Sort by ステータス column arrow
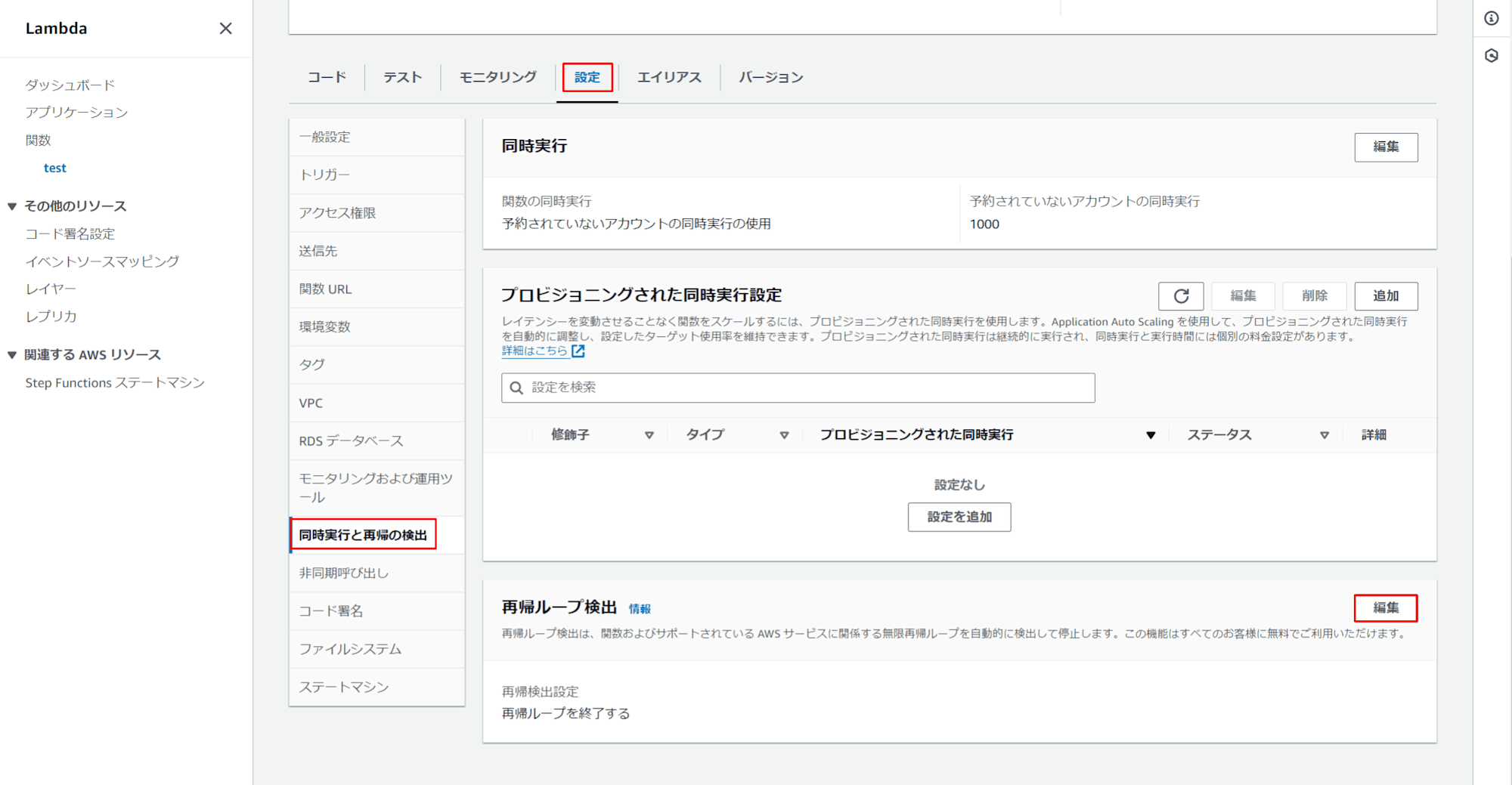Viewport: 1512px width, 785px height. pyautogui.click(x=1325, y=435)
